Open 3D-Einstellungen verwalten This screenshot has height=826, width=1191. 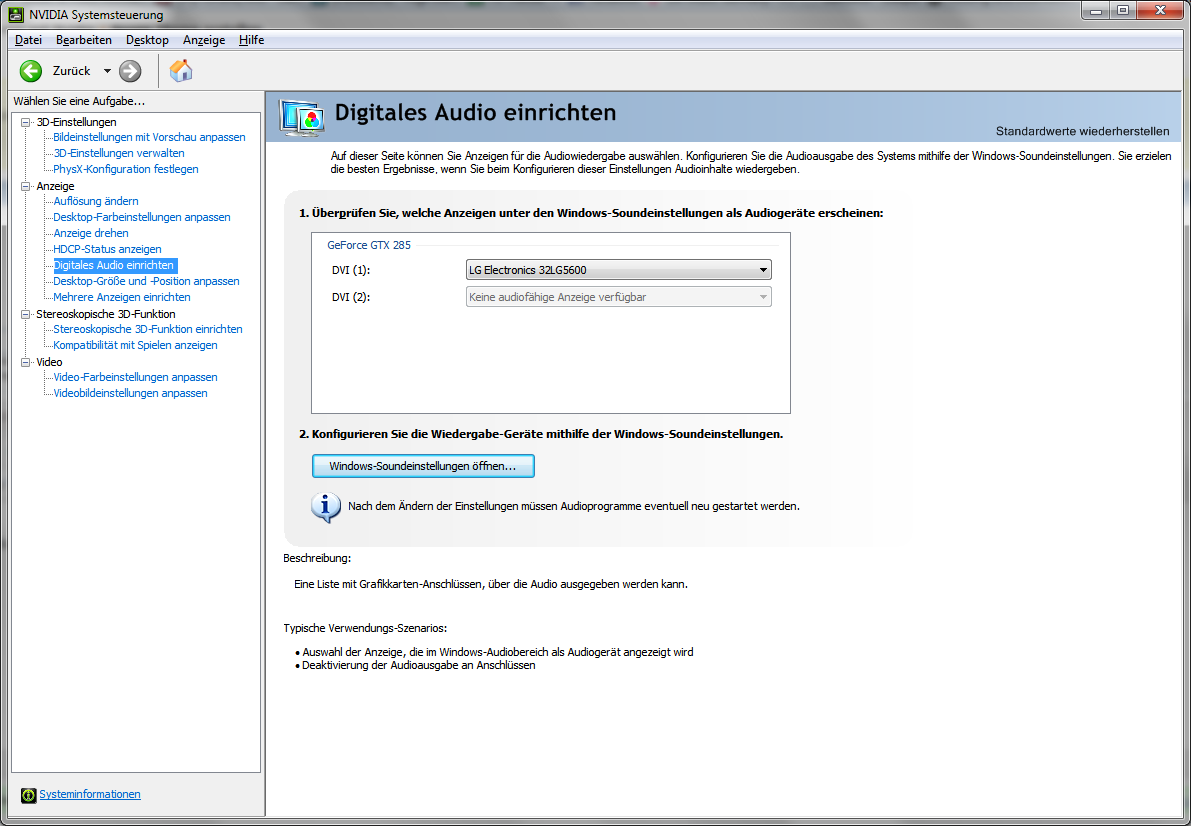coord(118,153)
